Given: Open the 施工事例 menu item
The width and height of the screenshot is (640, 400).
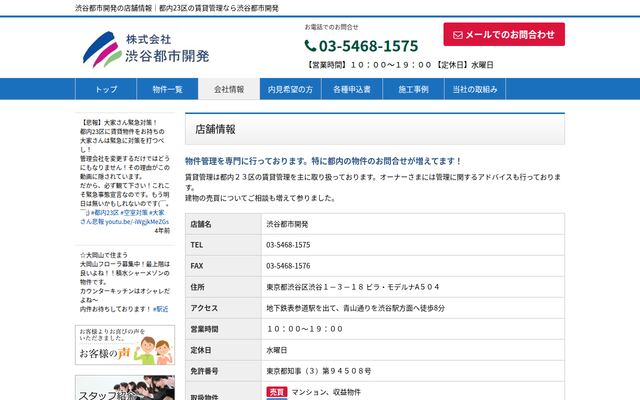Looking at the screenshot, I should pos(413,89).
